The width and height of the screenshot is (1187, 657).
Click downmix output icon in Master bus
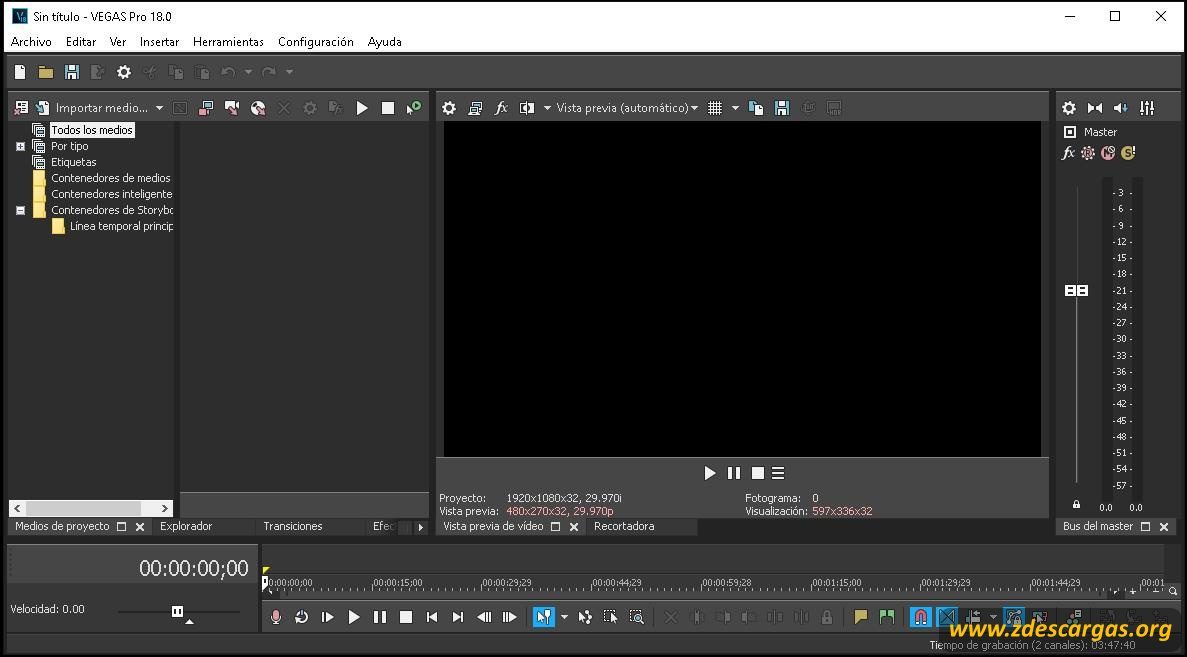[1095, 108]
